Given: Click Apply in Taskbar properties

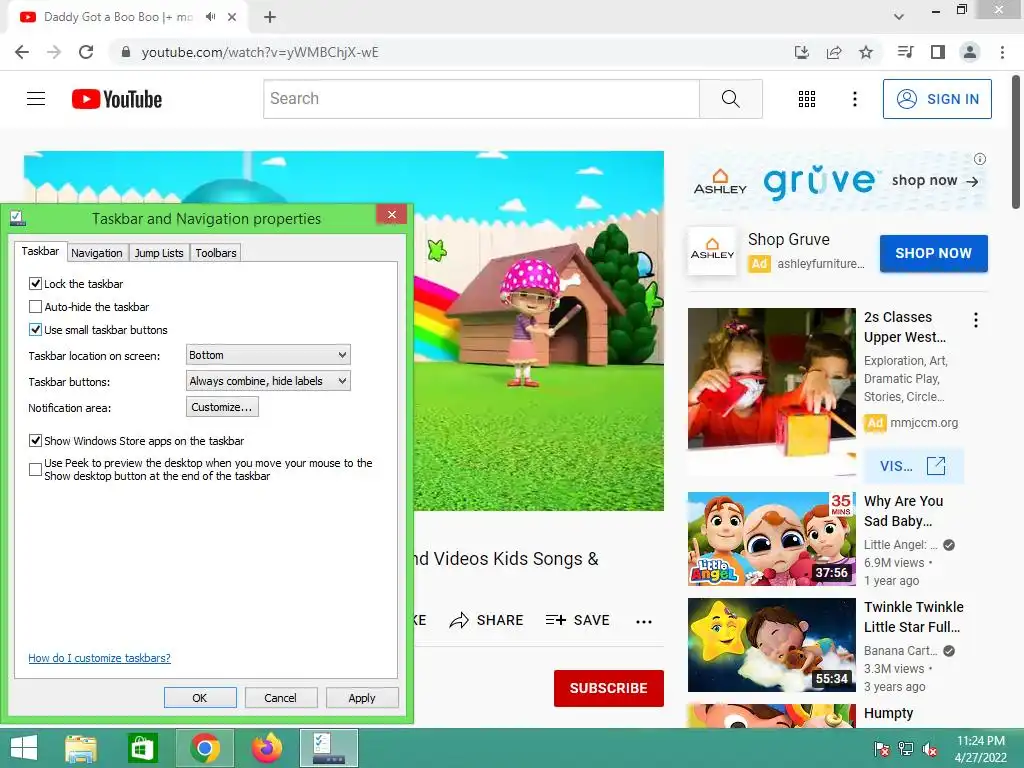Looking at the screenshot, I should point(362,697).
